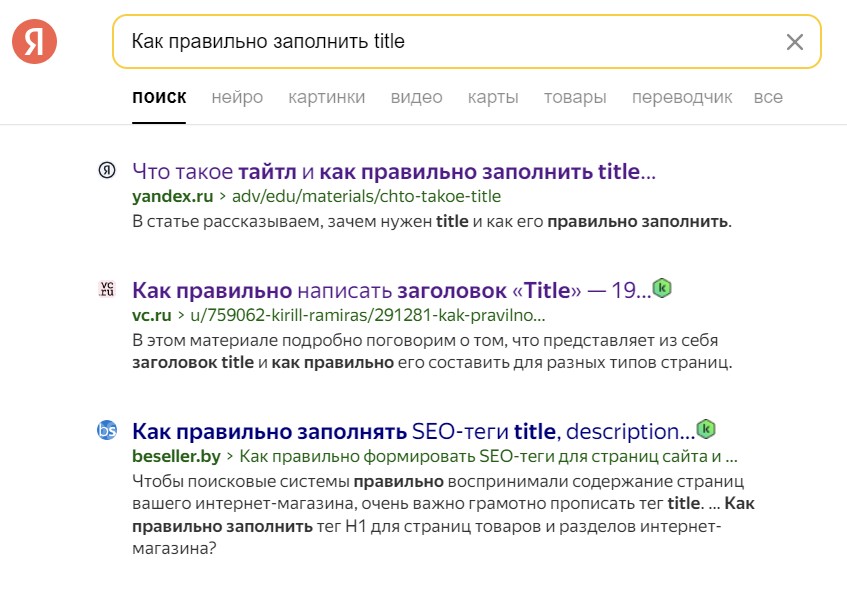Click the поиск tab with active underline
This screenshot has height=591, width=847.
pyautogui.click(x=159, y=97)
